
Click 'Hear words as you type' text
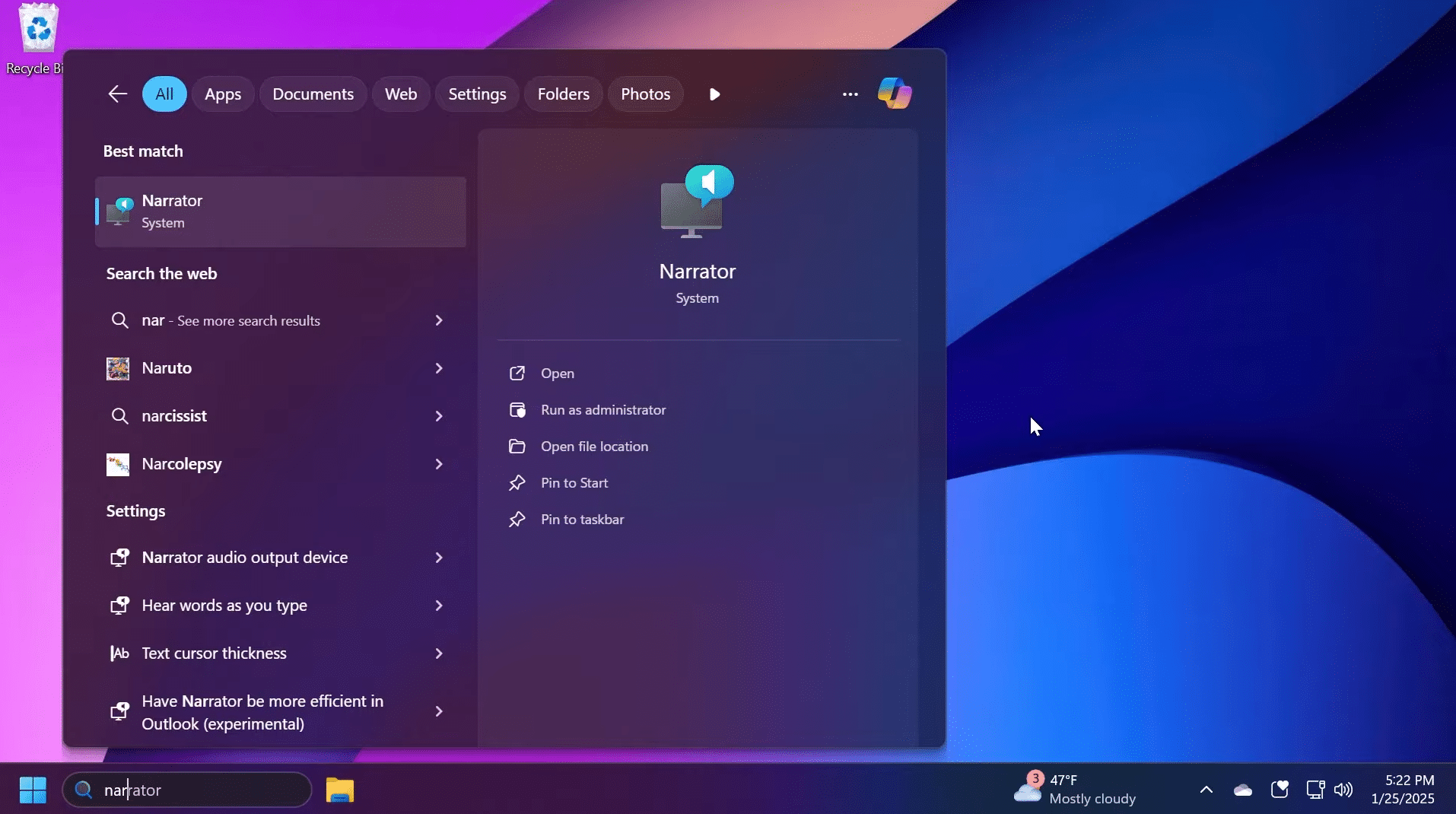[224, 606]
